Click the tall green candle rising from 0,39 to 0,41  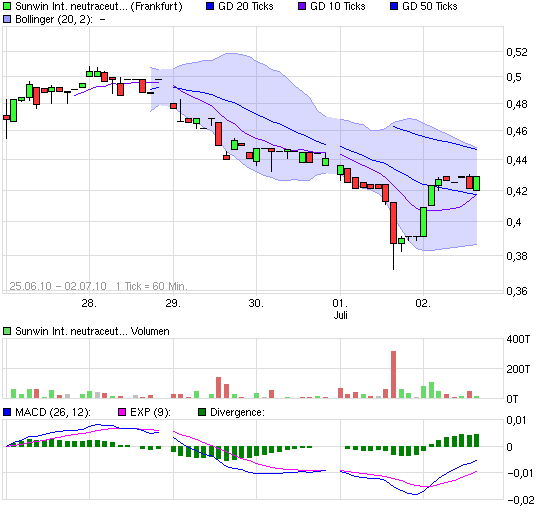tap(423, 222)
